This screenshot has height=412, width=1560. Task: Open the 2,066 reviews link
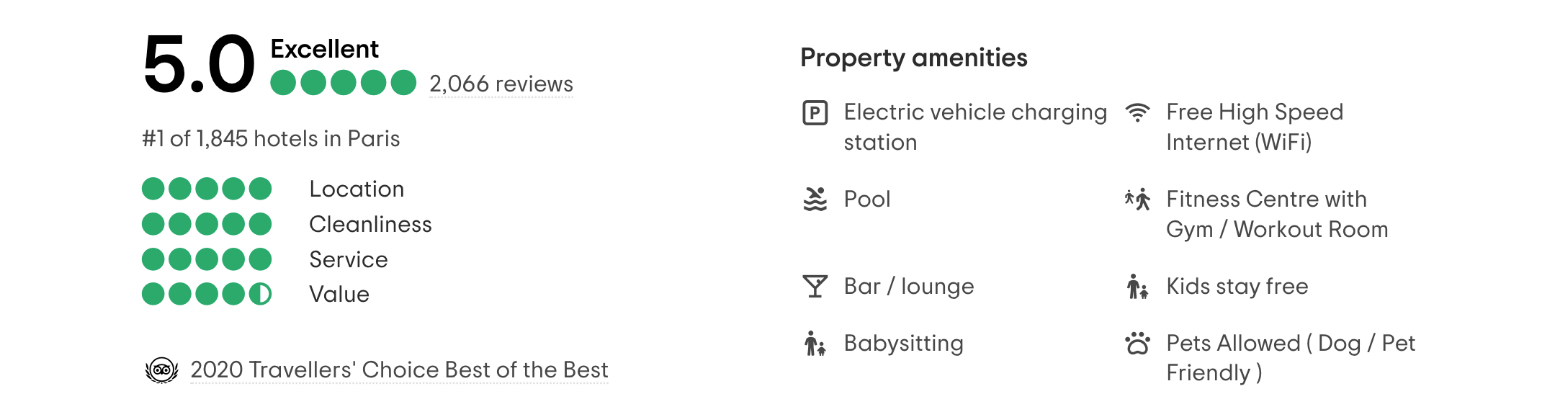pos(501,83)
